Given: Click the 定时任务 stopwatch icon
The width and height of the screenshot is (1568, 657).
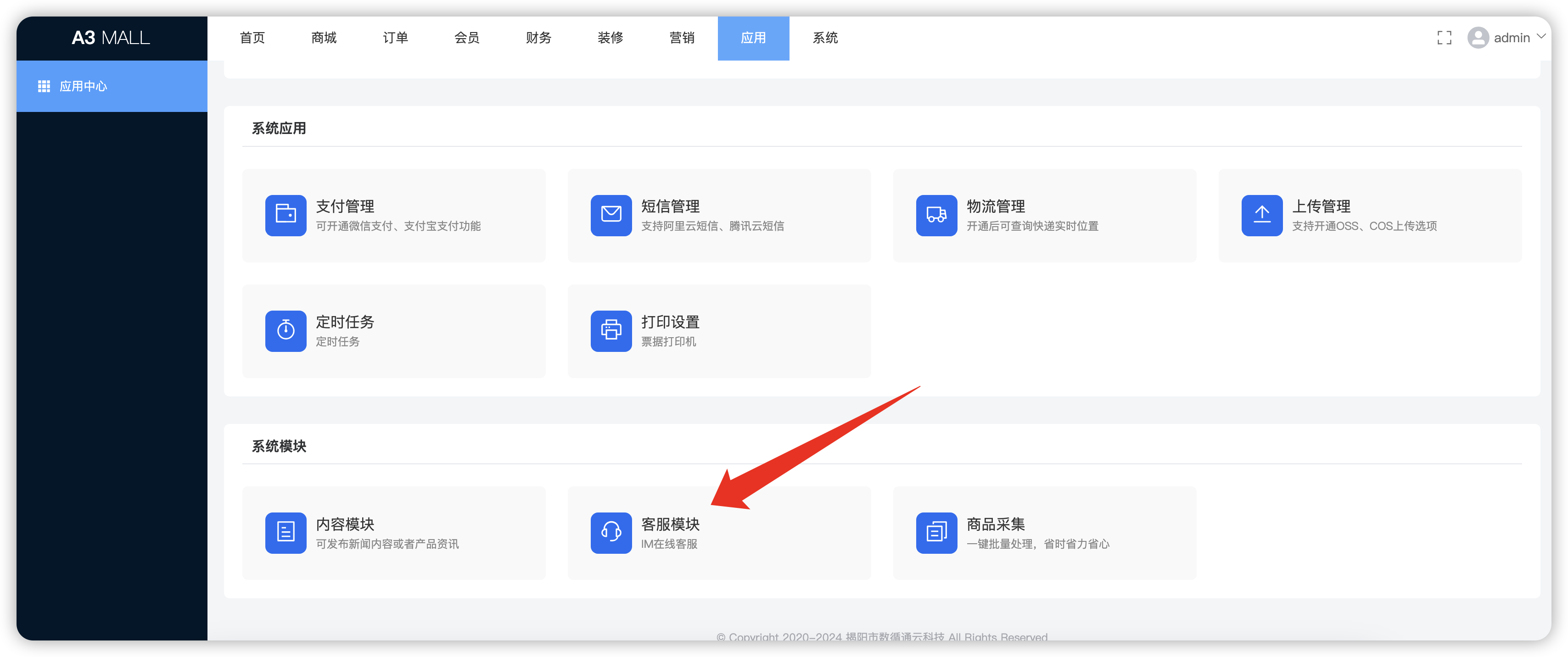Looking at the screenshot, I should 286,331.
